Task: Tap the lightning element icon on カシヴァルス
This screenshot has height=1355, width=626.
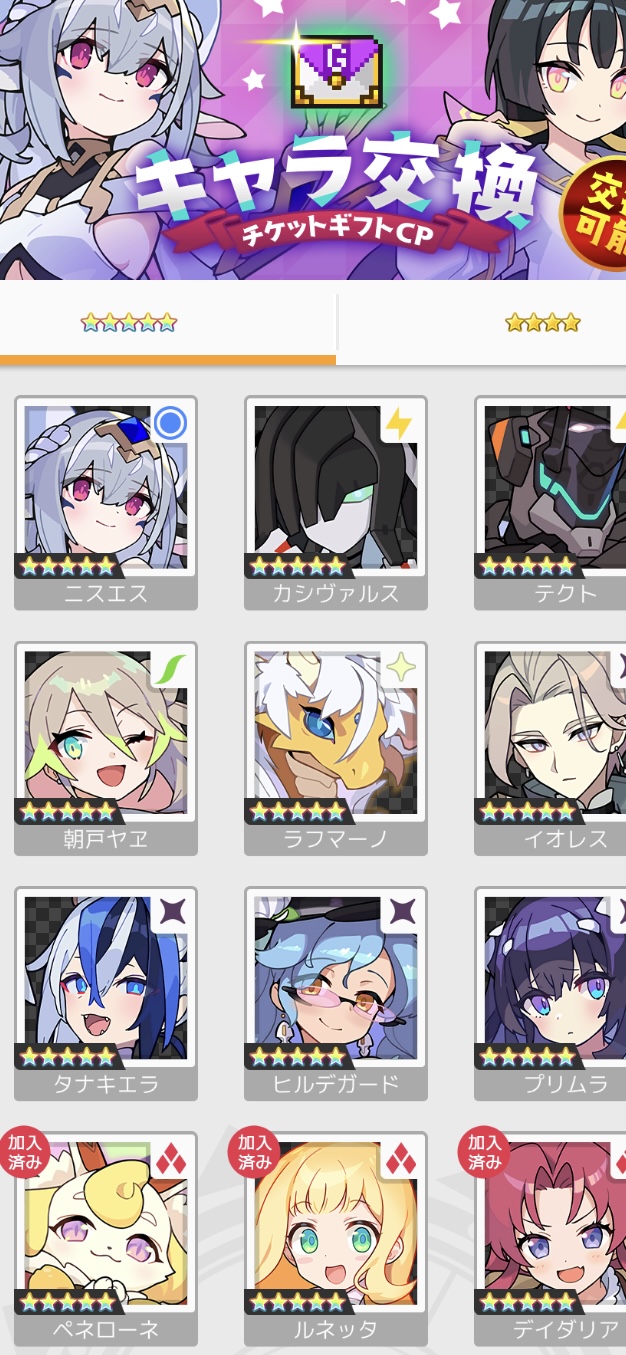Action: (x=399, y=424)
